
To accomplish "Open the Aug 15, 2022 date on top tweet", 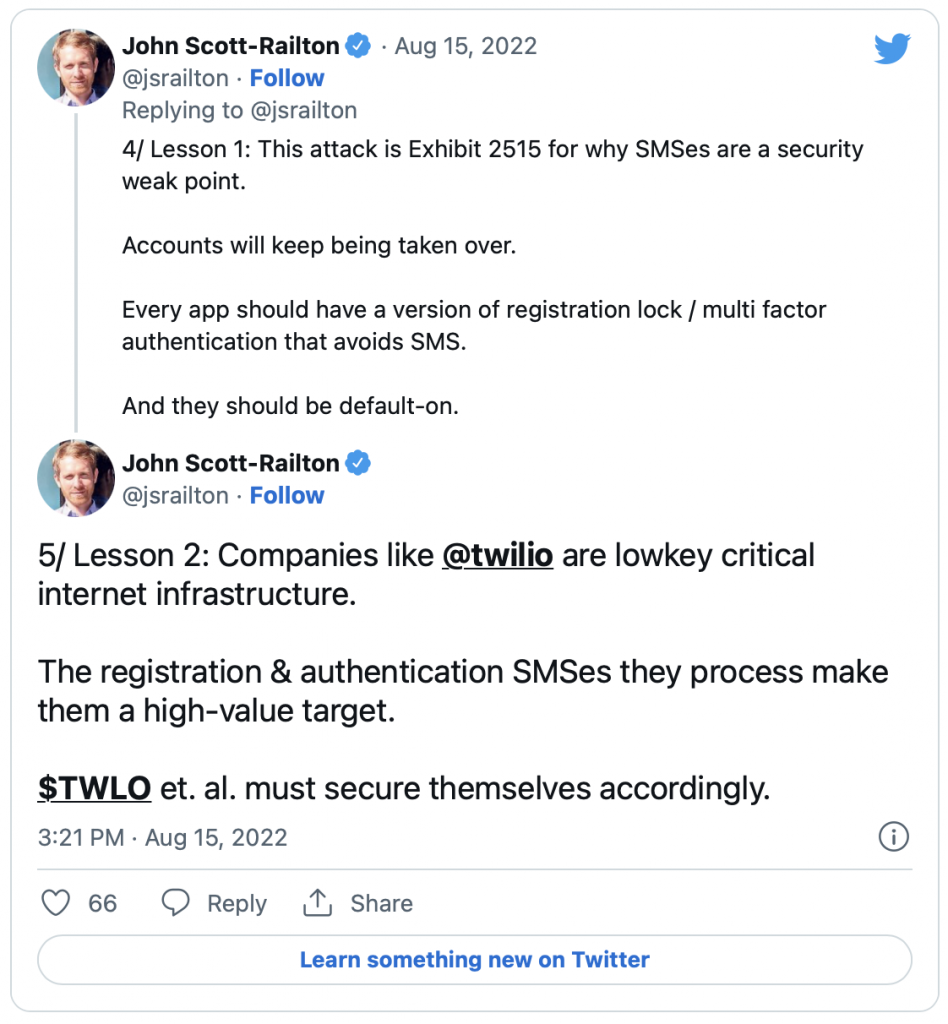I will [x=466, y=46].
